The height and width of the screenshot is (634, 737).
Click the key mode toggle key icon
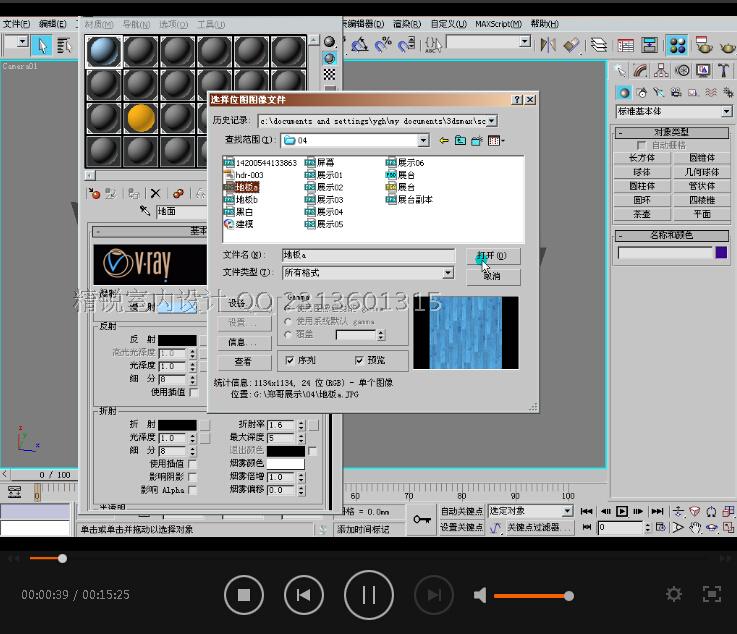point(421,519)
